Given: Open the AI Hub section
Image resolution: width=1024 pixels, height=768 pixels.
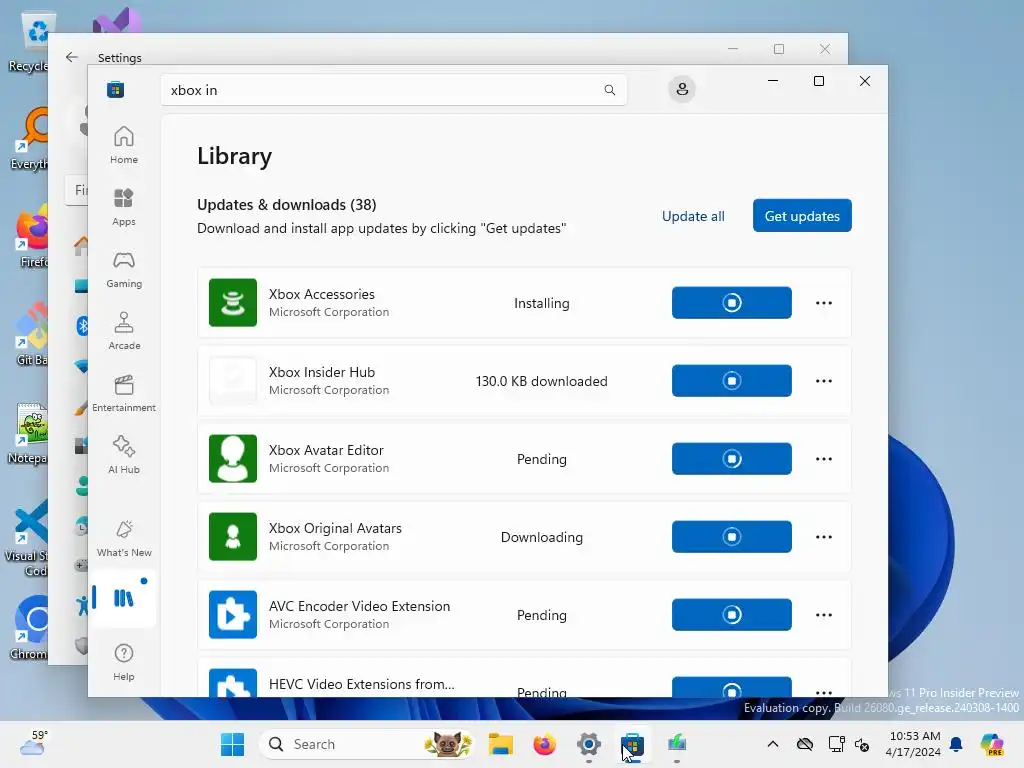Looking at the screenshot, I should click(123, 455).
